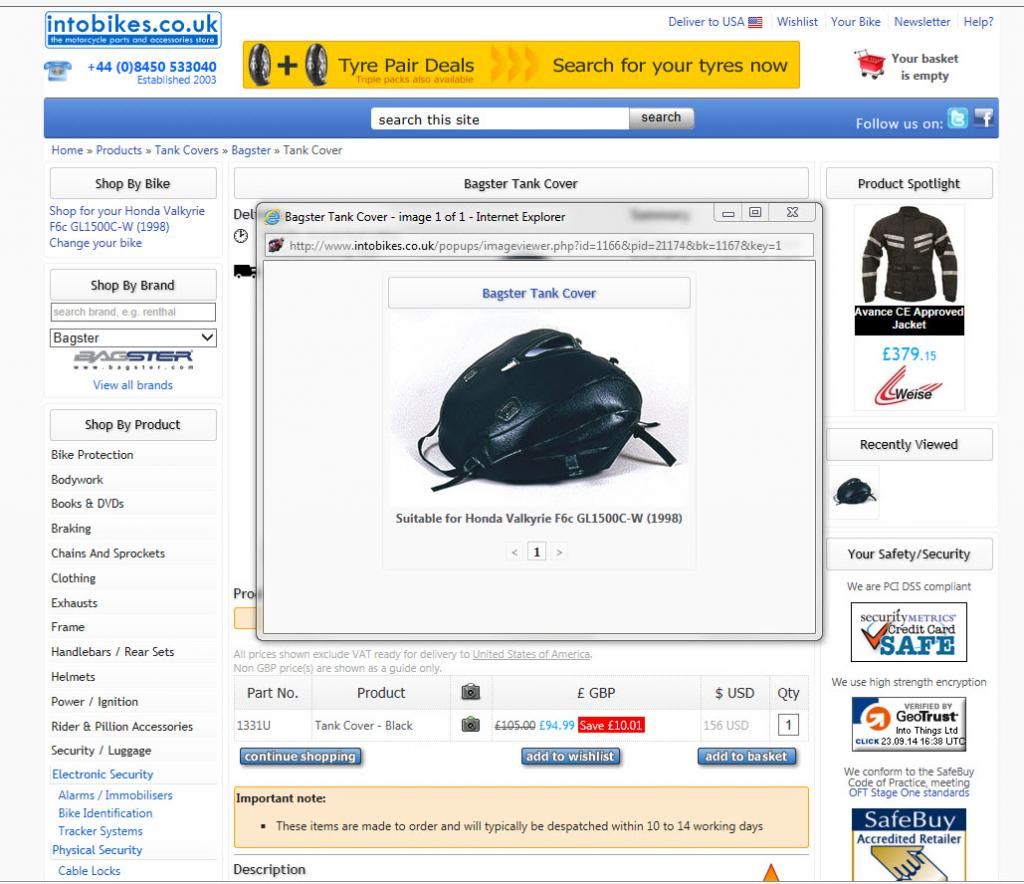The height and width of the screenshot is (884, 1024).
Task: Open Alarms / Immobilisers link
Action: pos(116,795)
